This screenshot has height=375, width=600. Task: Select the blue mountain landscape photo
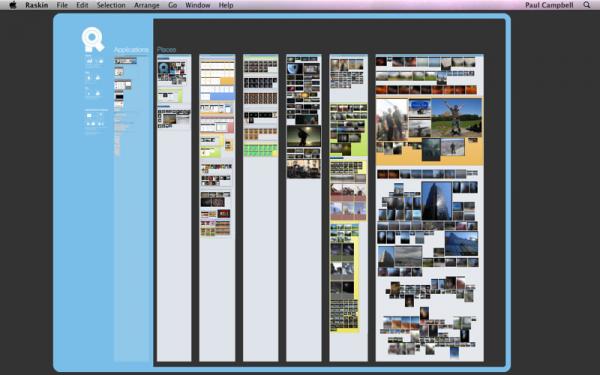click(461, 243)
